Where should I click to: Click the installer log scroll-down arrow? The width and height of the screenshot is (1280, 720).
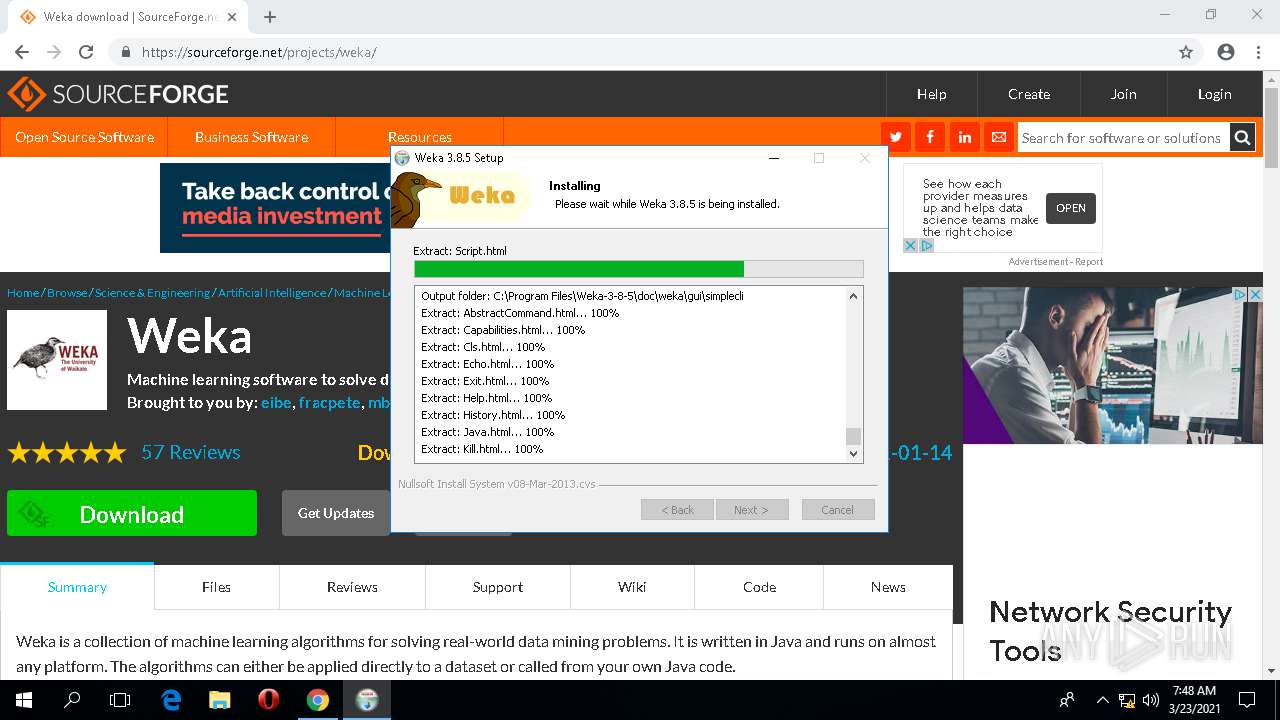853,453
